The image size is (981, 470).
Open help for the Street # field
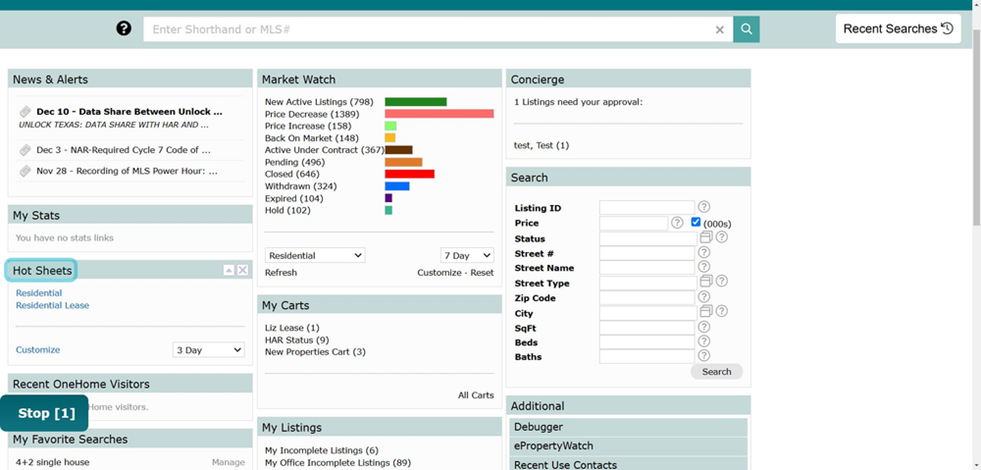click(x=704, y=252)
